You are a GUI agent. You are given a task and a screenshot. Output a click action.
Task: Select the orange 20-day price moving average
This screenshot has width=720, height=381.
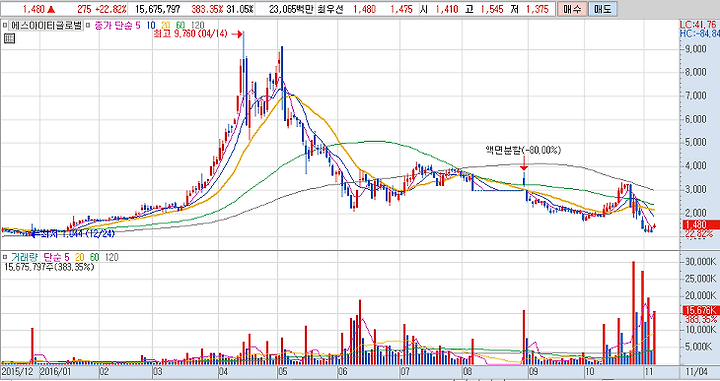[166, 26]
